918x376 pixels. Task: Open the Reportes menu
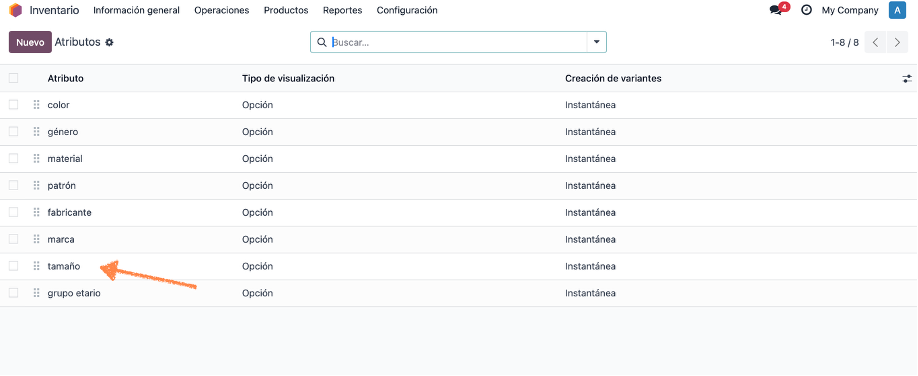[x=342, y=10]
